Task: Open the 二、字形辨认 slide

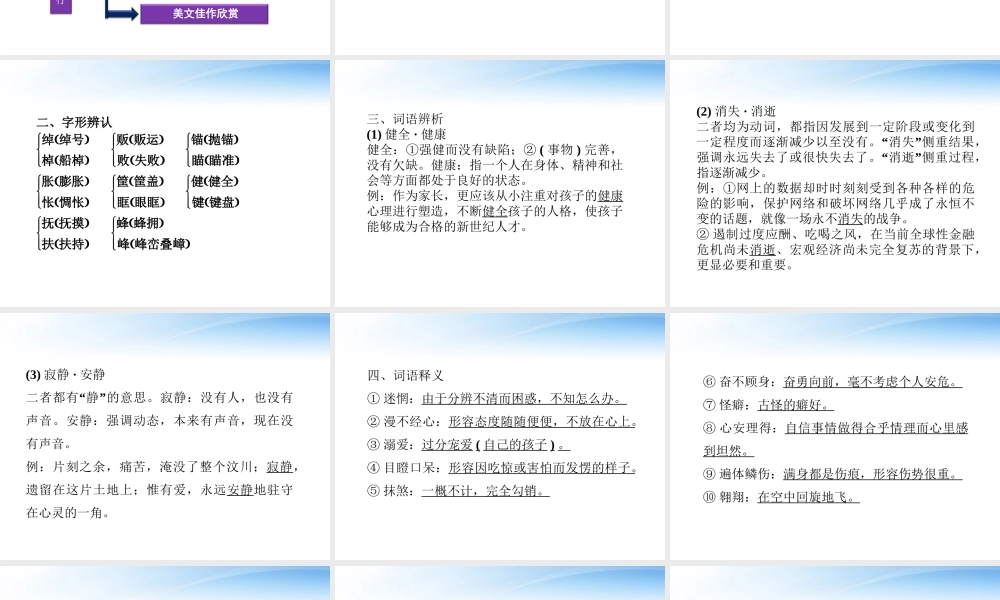Action: tap(165, 183)
